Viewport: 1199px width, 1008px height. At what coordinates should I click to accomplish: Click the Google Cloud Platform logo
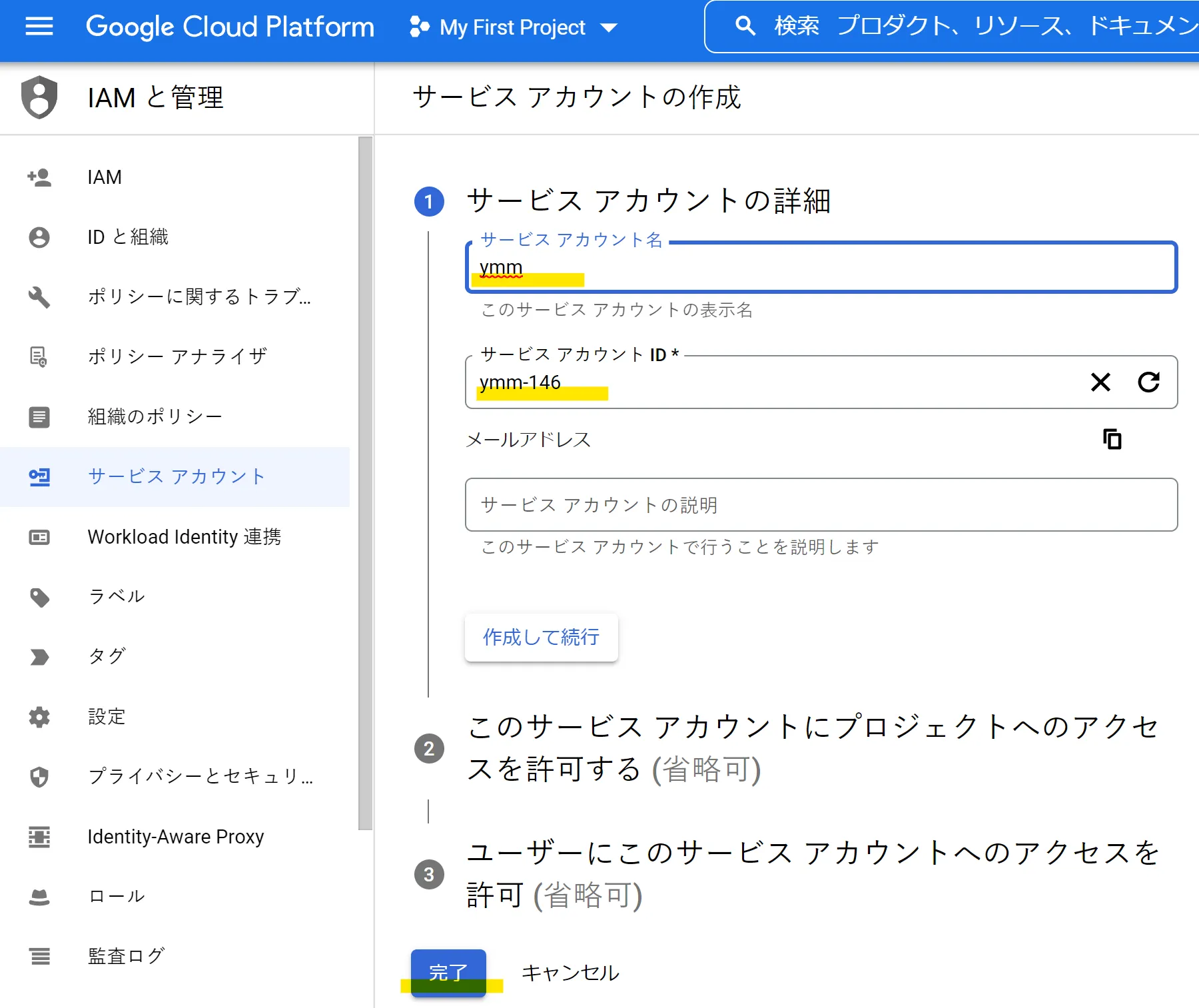(230, 27)
